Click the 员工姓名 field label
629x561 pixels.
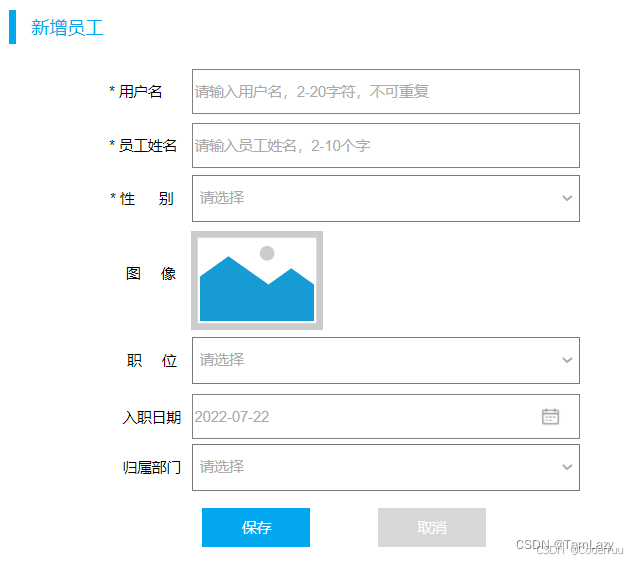point(147,146)
